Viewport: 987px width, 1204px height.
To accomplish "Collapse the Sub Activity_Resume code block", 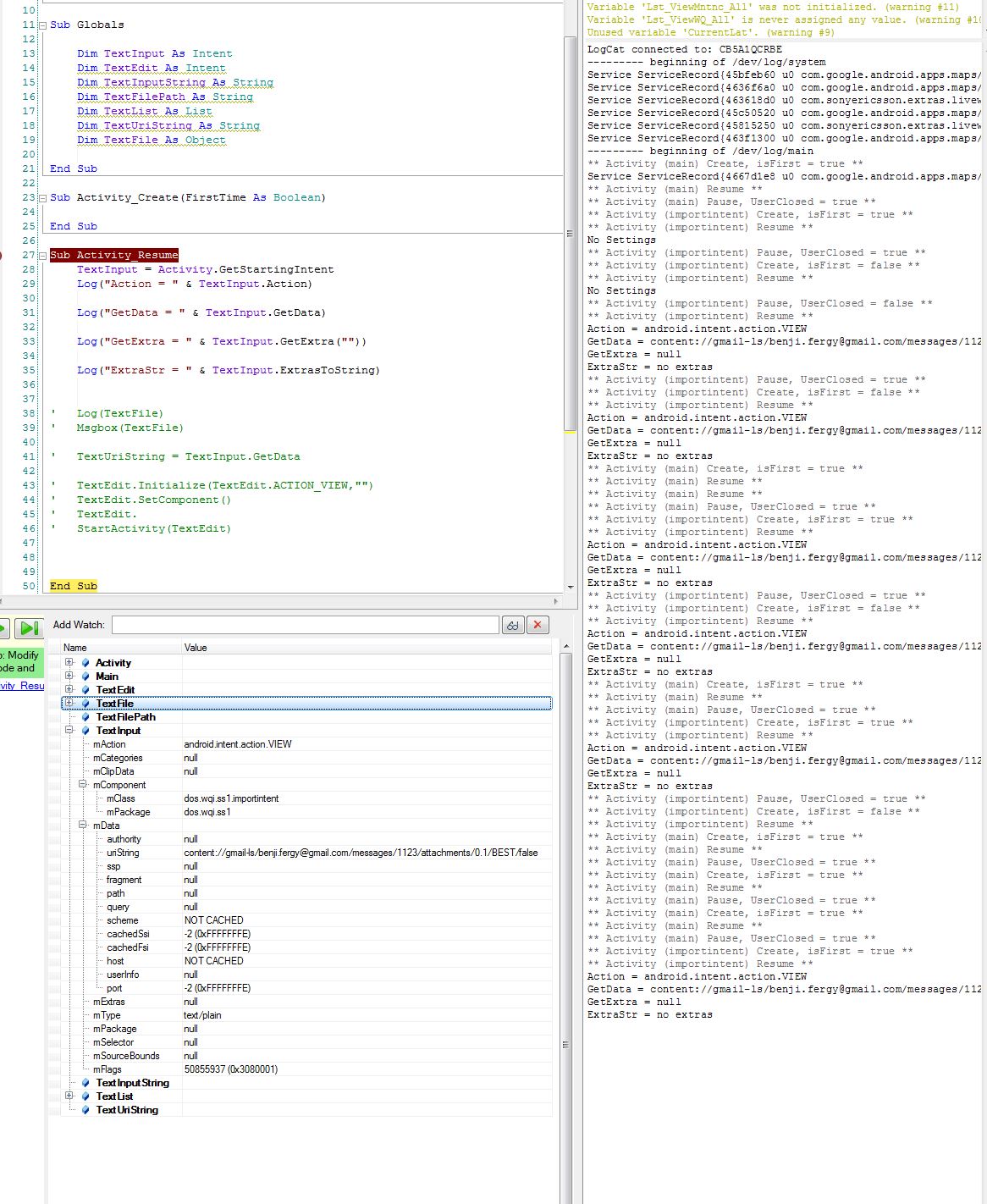I will pos(42,255).
